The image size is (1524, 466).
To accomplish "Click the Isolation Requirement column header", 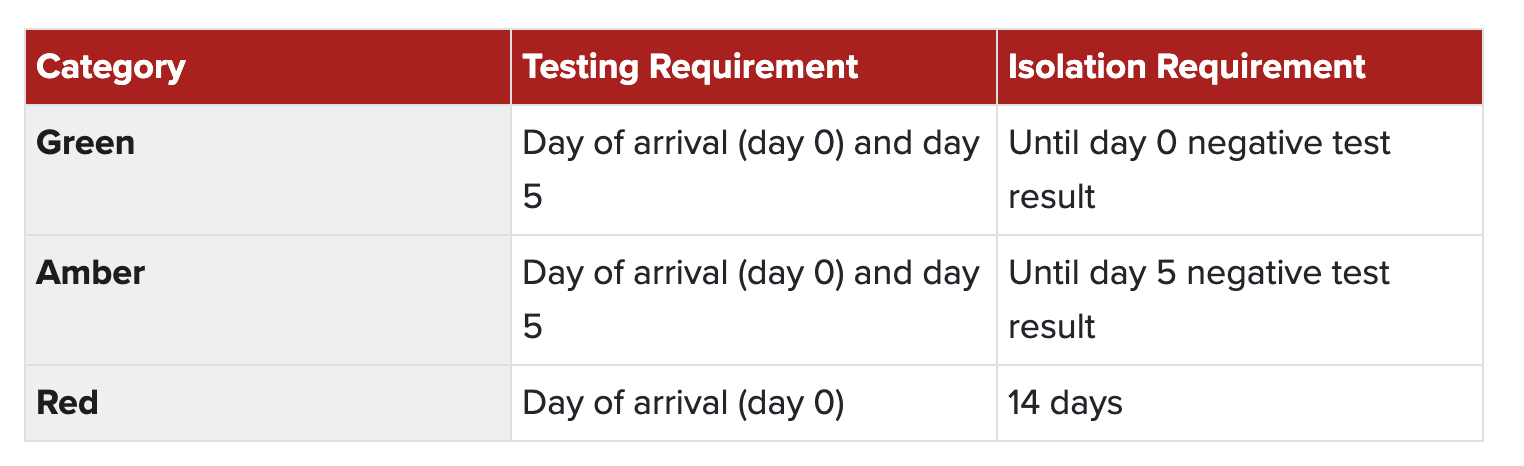I will 1240,67.
